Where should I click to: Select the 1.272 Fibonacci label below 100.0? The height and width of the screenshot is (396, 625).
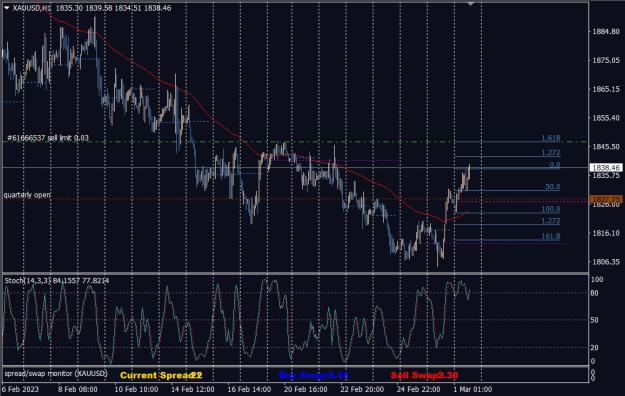pyautogui.click(x=550, y=221)
